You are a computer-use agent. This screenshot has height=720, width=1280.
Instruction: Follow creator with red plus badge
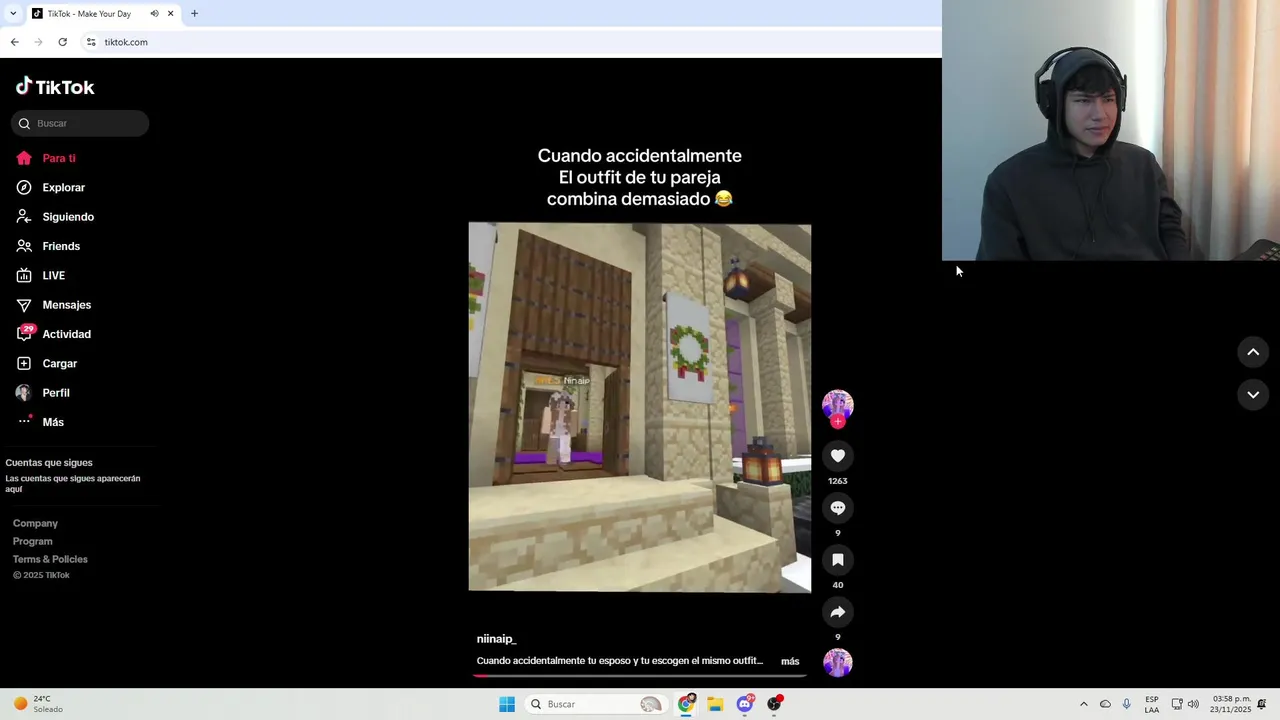click(x=838, y=422)
